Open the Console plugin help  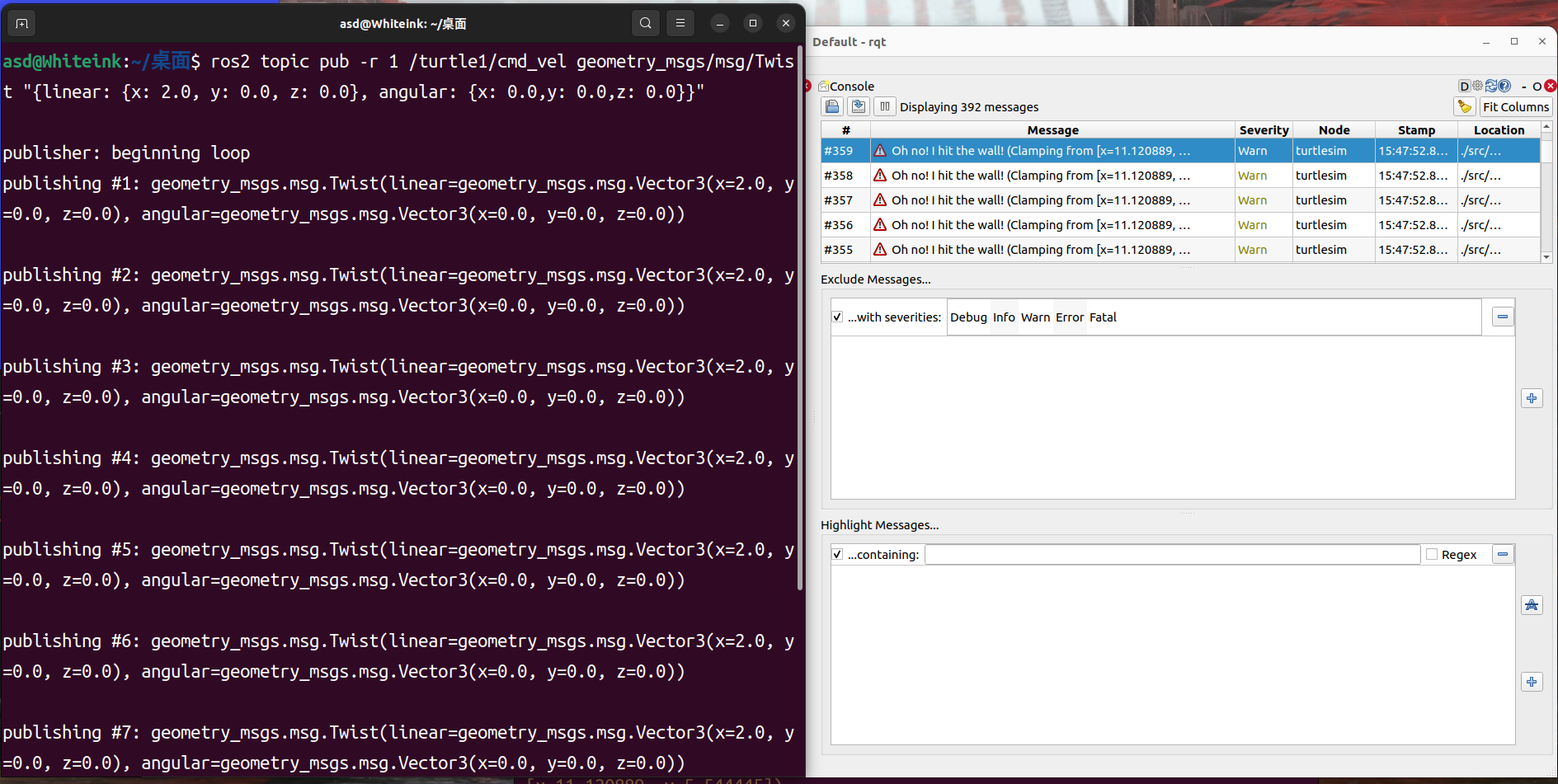click(x=1504, y=86)
